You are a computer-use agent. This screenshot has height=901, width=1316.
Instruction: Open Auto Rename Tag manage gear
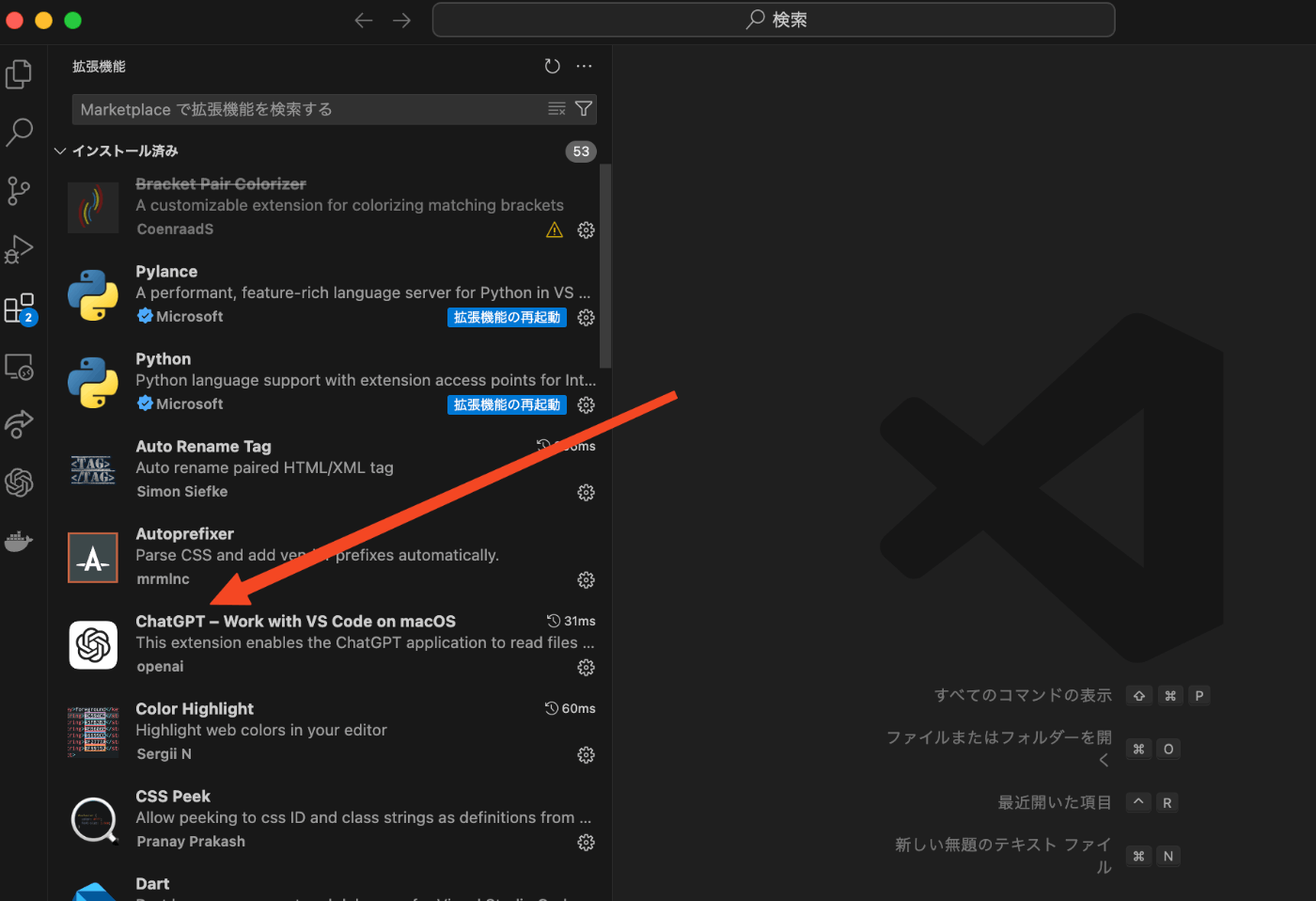tap(586, 493)
